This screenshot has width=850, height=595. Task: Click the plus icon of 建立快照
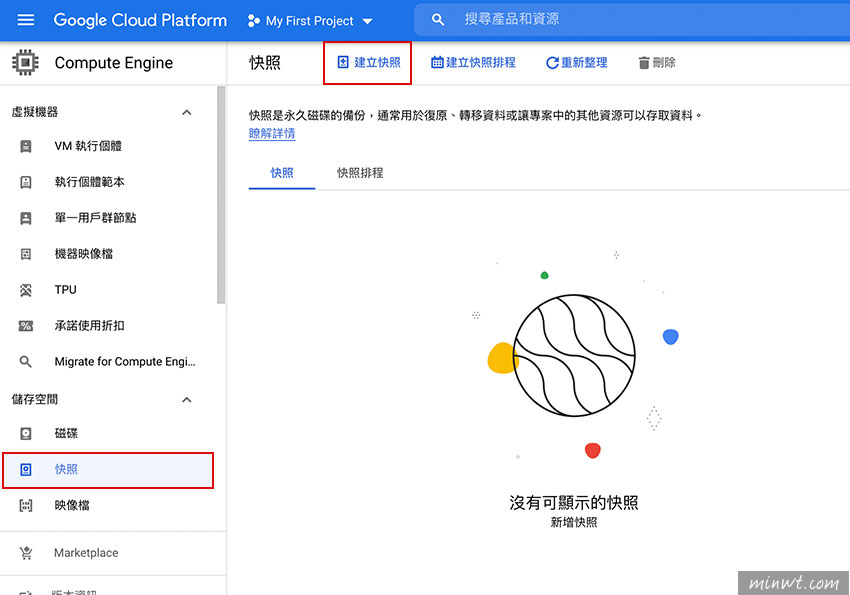(343, 62)
